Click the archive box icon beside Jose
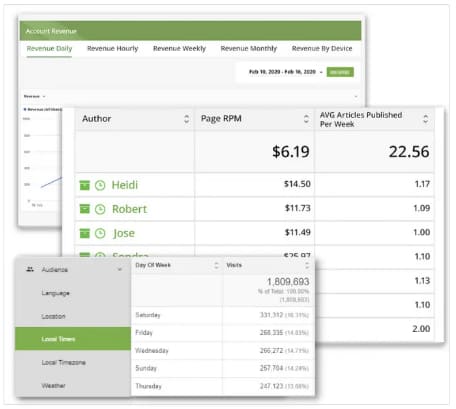Image resolution: width=456 pixels, height=409 pixels. (85, 233)
